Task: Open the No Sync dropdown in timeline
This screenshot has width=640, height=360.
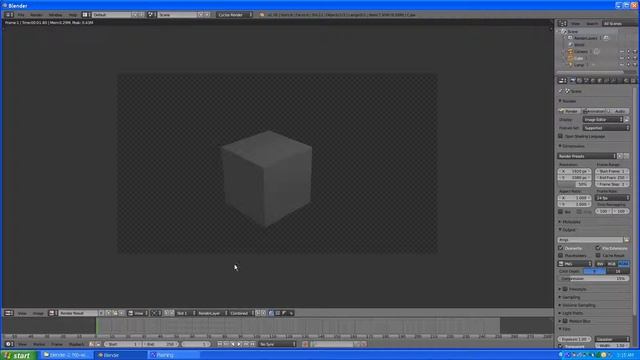Action: [277, 344]
